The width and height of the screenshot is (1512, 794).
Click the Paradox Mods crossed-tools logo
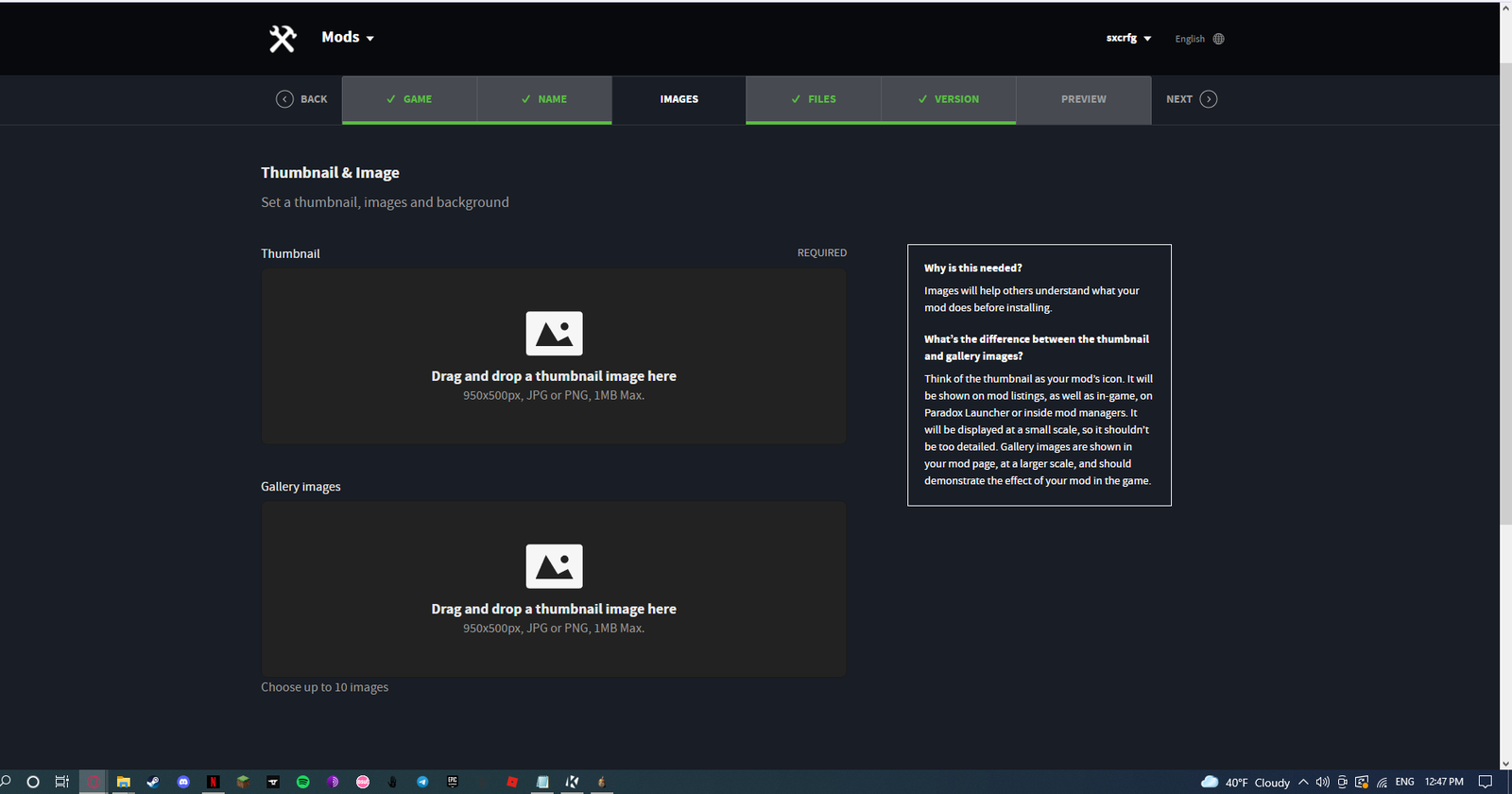coord(282,38)
